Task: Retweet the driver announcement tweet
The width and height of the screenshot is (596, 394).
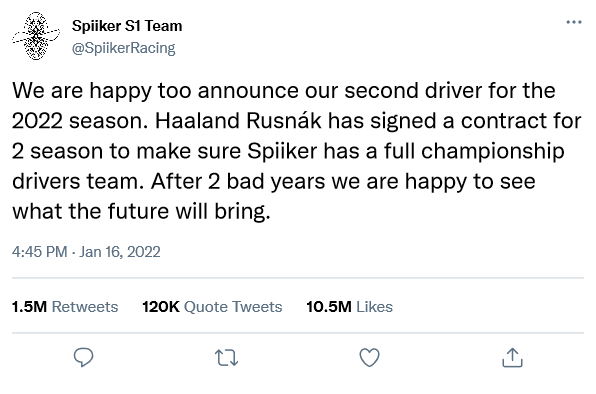Action: click(227, 358)
